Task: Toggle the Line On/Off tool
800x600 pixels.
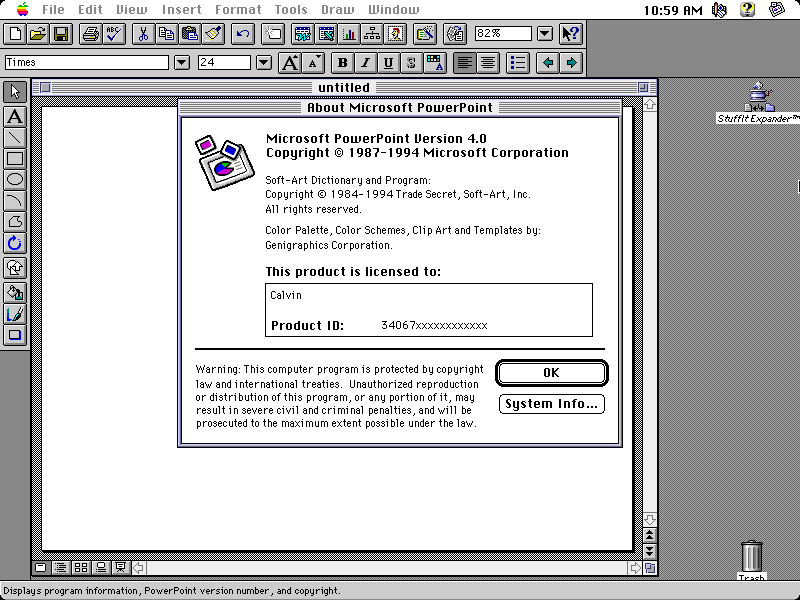Action: tap(15, 314)
